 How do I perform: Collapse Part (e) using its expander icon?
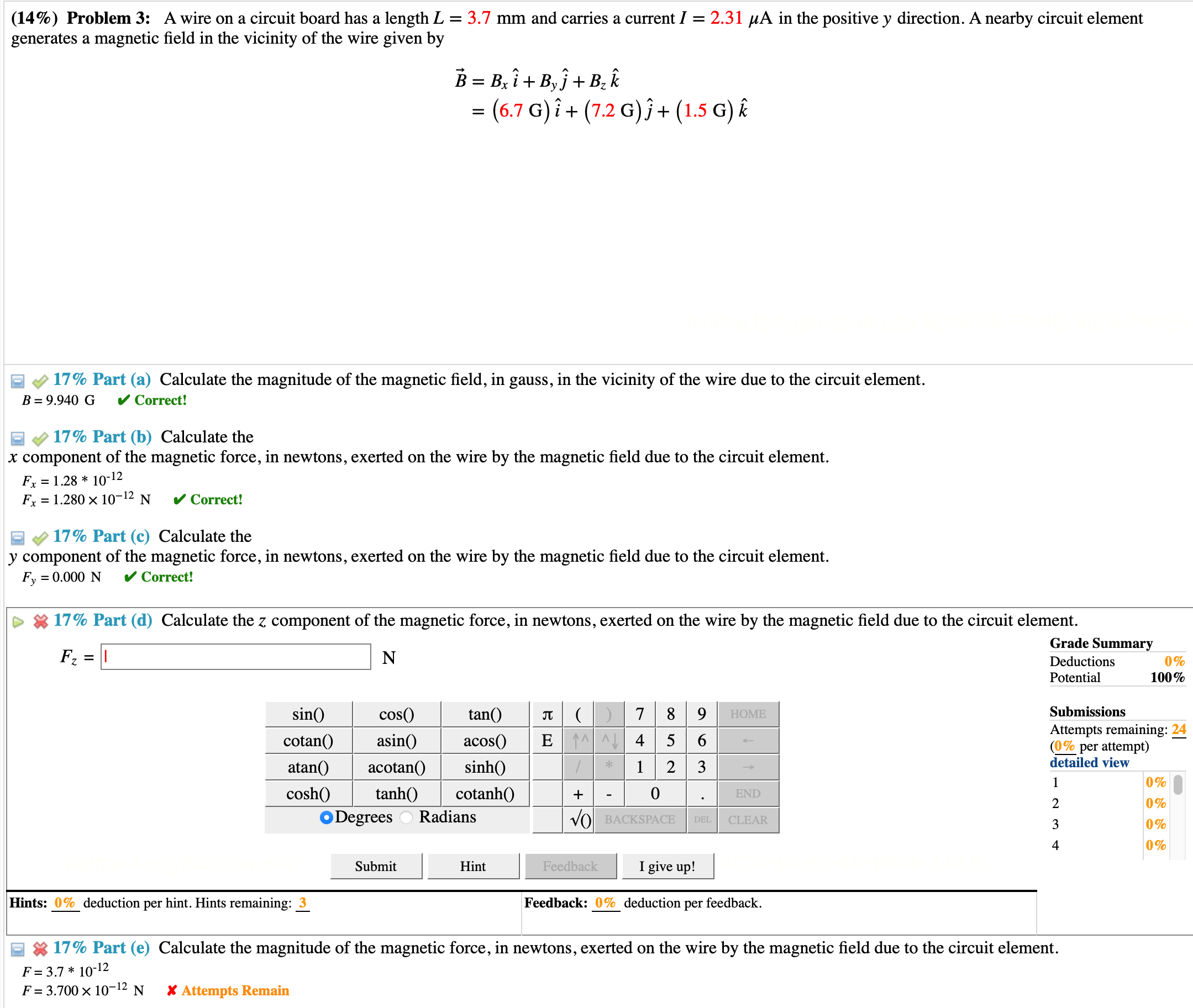(x=17, y=948)
